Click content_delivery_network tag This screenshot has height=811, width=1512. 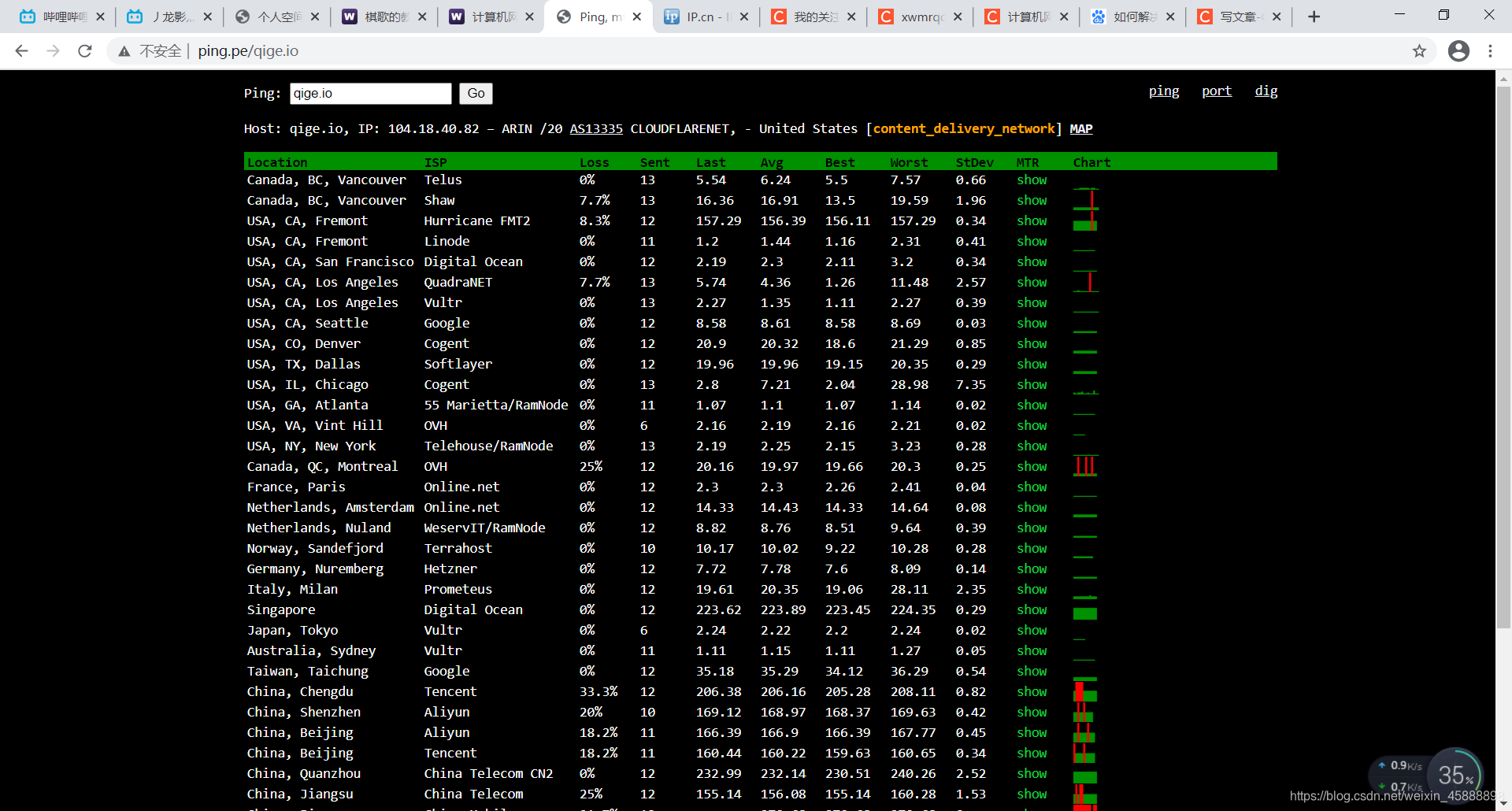tap(964, 129)
